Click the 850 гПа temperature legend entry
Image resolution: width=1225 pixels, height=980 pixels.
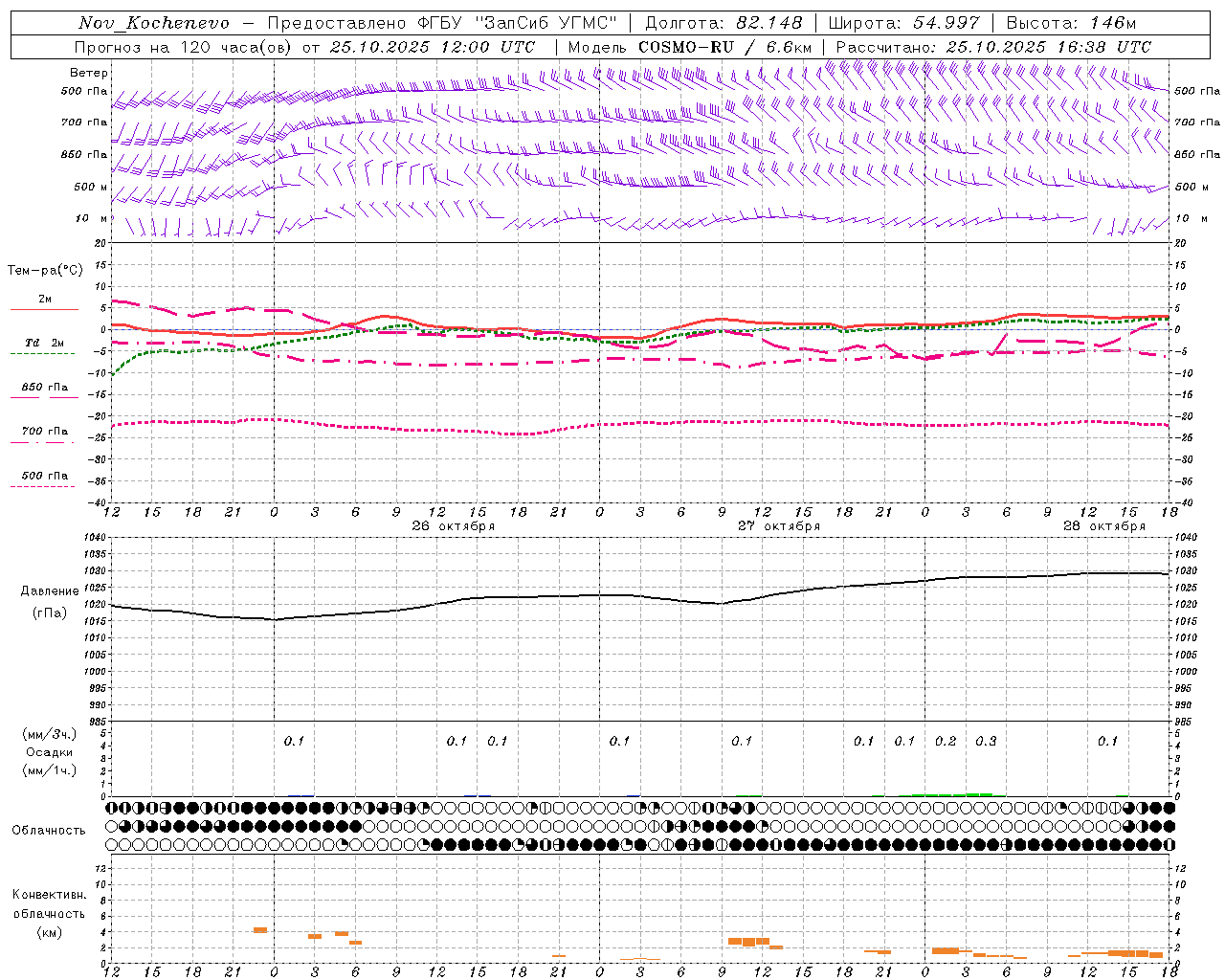click(x=45, y=388)
